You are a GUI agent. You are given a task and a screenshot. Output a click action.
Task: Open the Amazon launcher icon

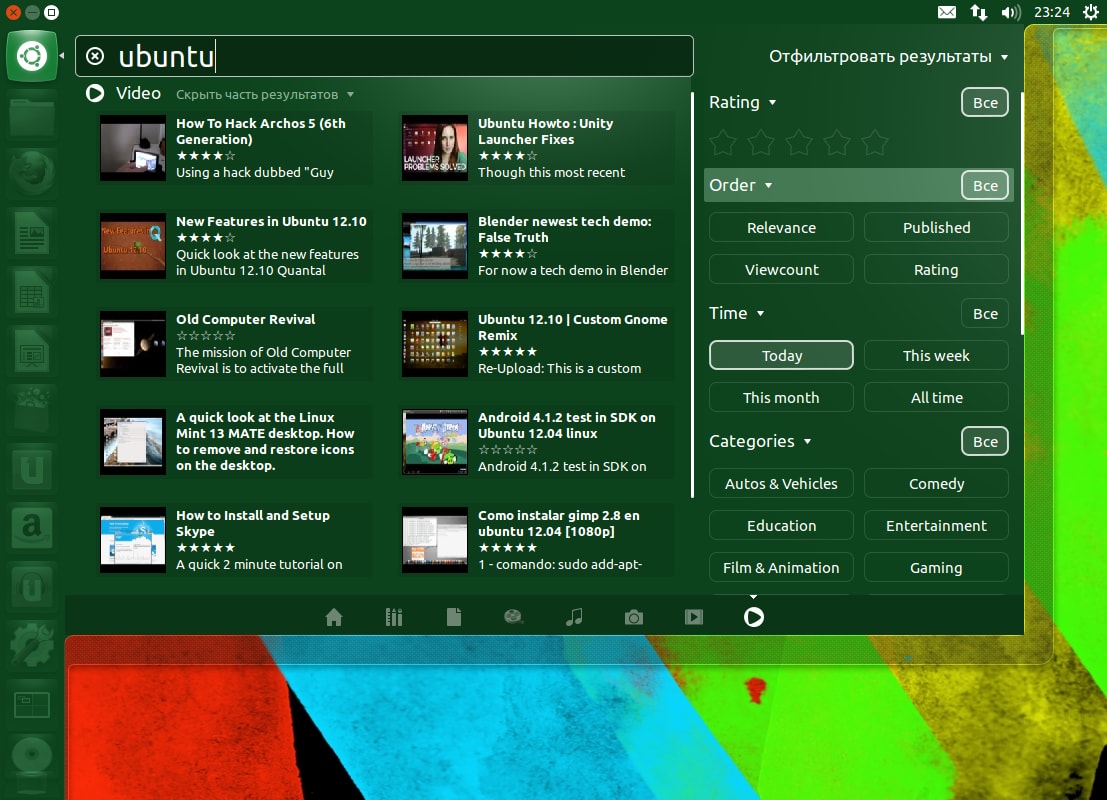tap(32, 525)
